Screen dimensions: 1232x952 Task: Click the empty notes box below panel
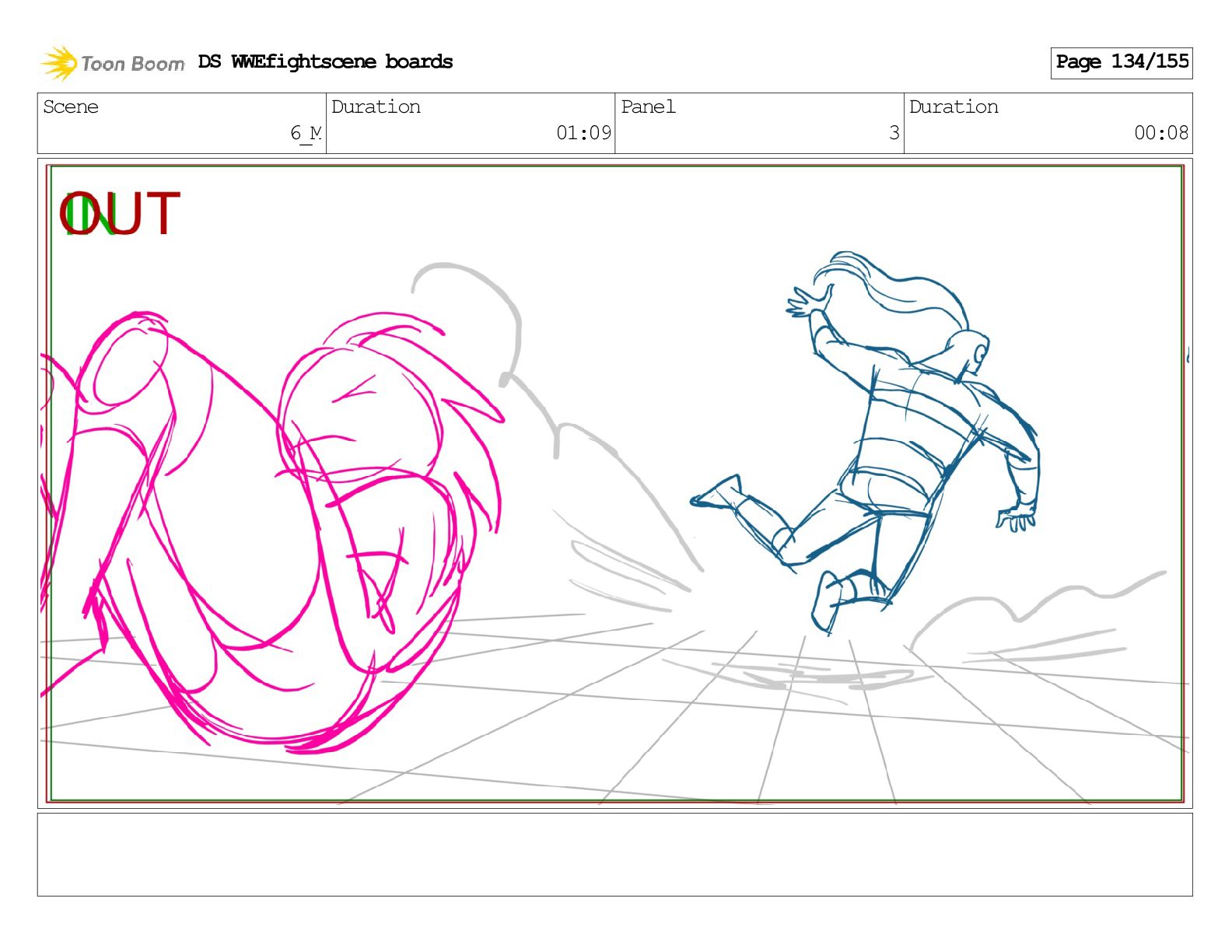click(x=614, y=854)
